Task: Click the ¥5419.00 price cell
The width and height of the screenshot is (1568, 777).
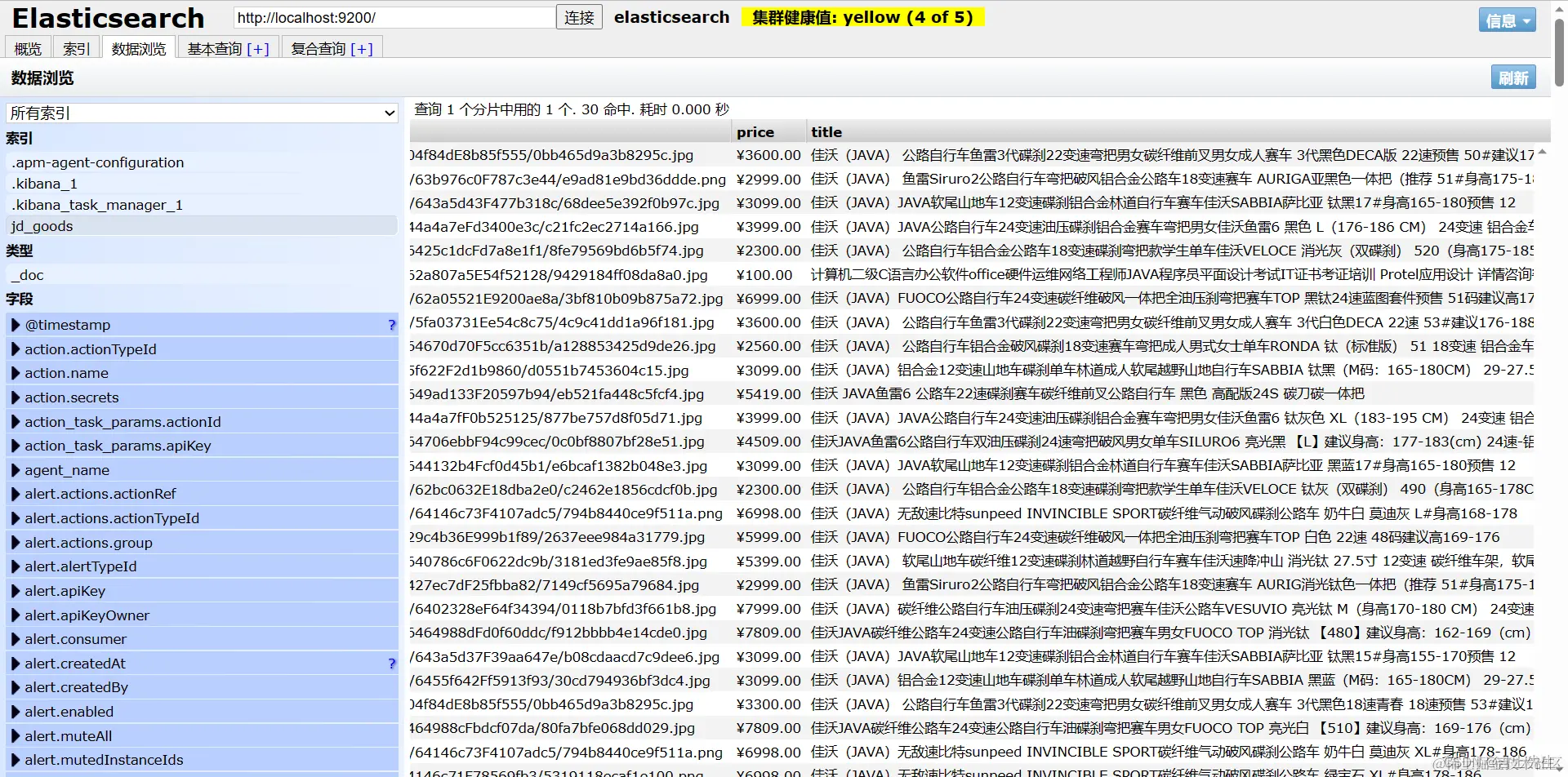Action: 768,394
